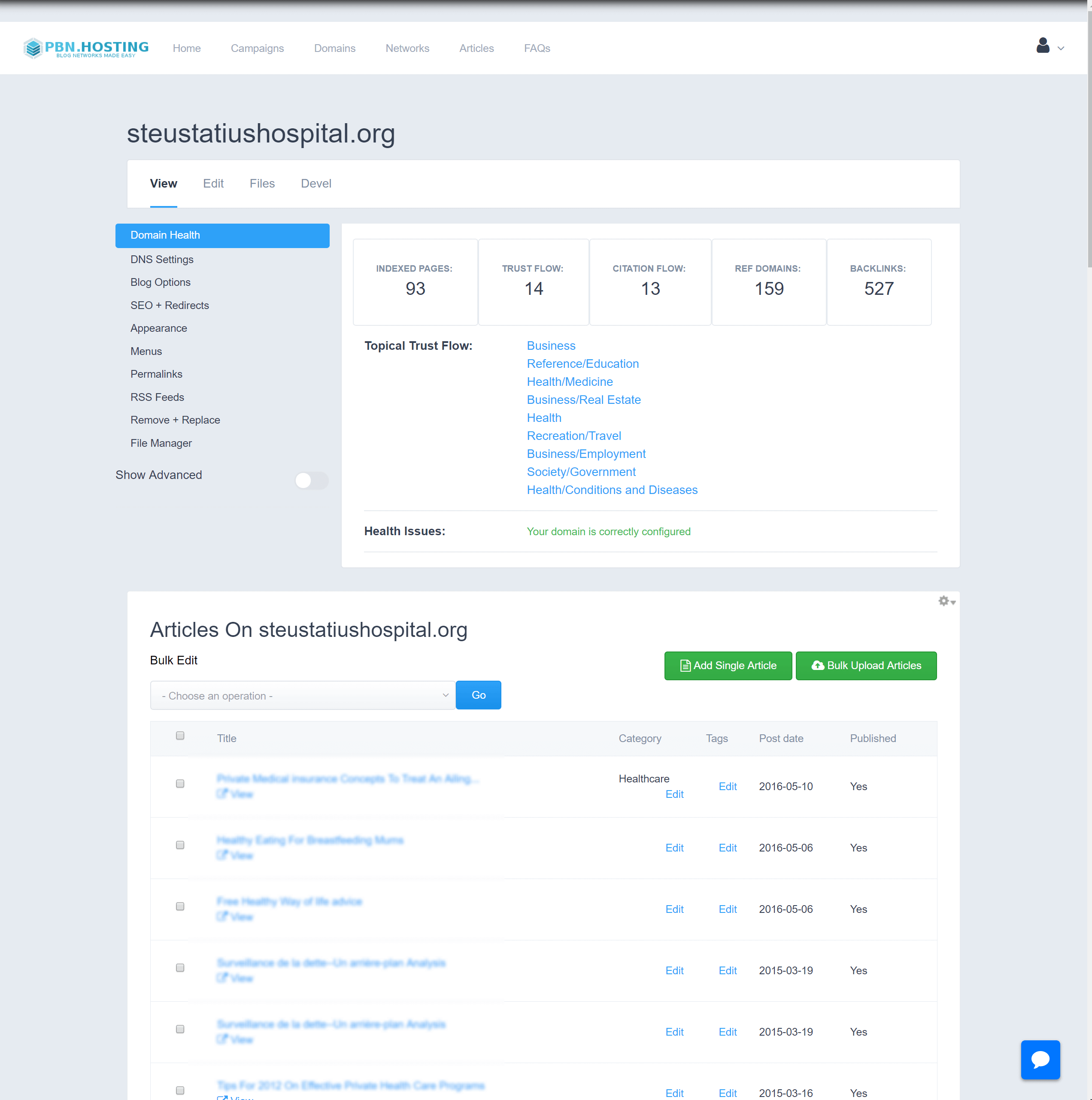The image size is (1092, 1100).
Task: Open Campaigns in top navigation
Action: click(258, 48)
